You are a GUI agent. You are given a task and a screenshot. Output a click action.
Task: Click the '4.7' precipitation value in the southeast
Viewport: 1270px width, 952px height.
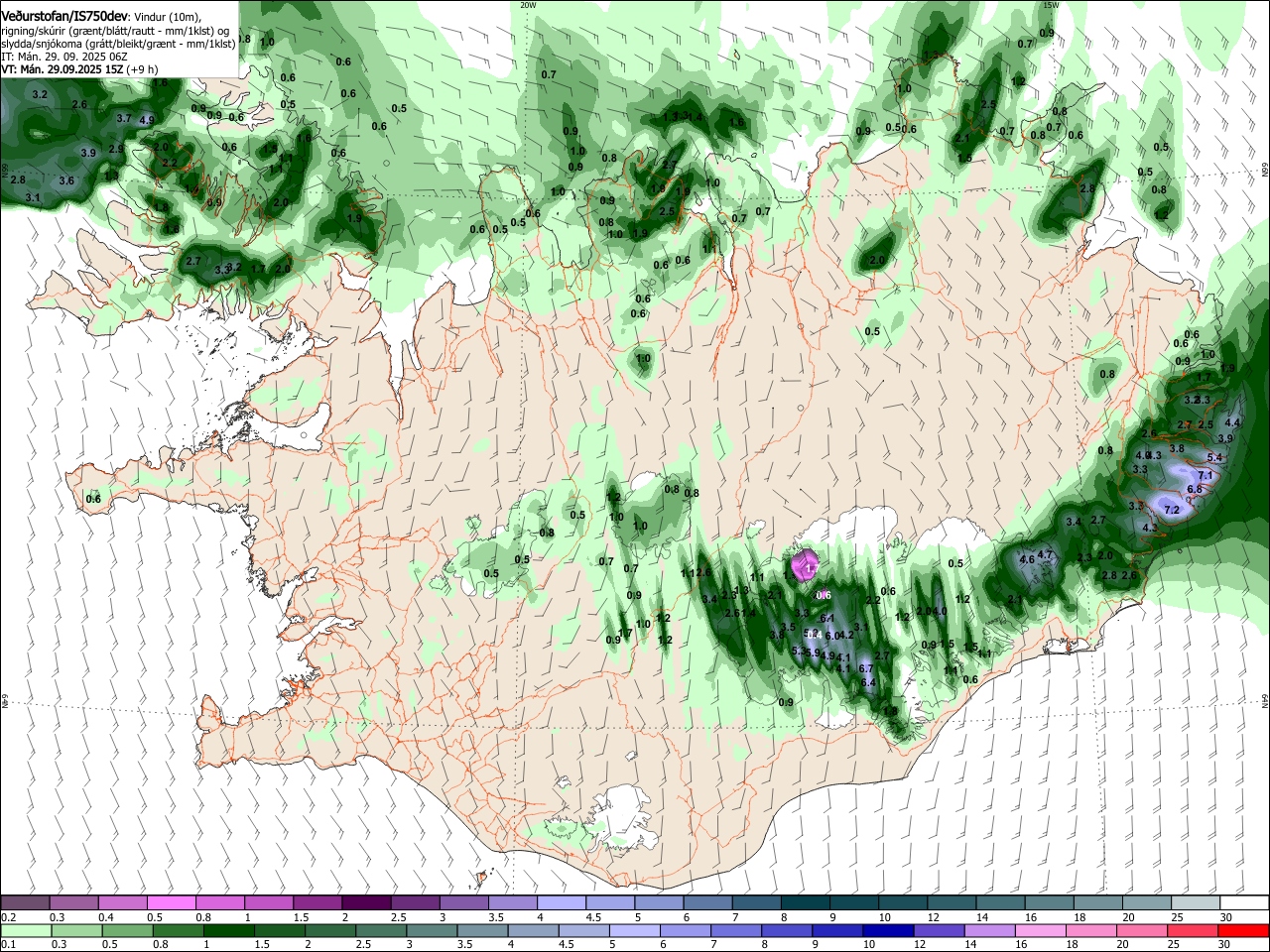coord(1045,554)
